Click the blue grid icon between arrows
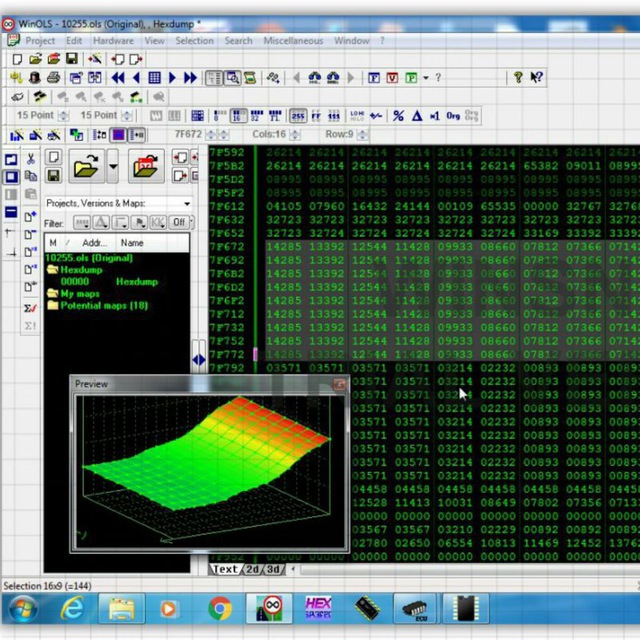The image size is (640, 640). pos(154,78)
